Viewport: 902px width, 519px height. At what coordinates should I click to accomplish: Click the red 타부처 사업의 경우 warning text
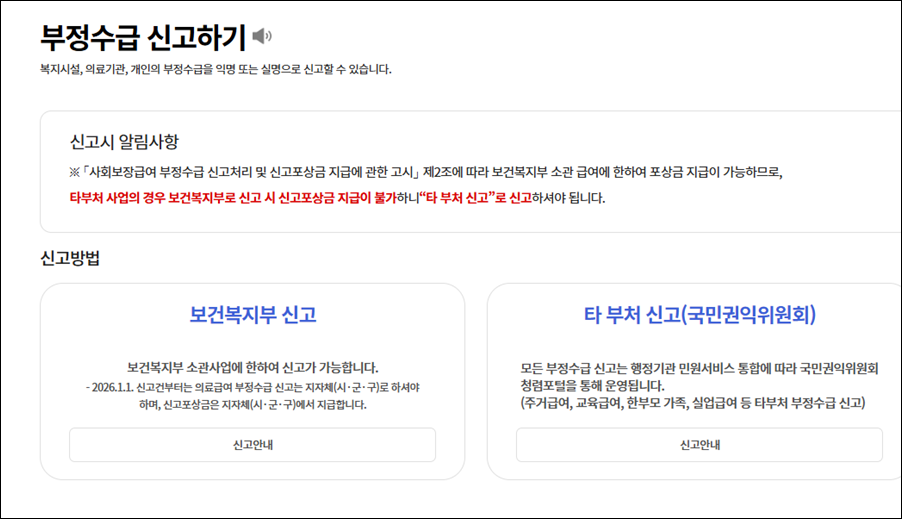[x=233, y=198]
